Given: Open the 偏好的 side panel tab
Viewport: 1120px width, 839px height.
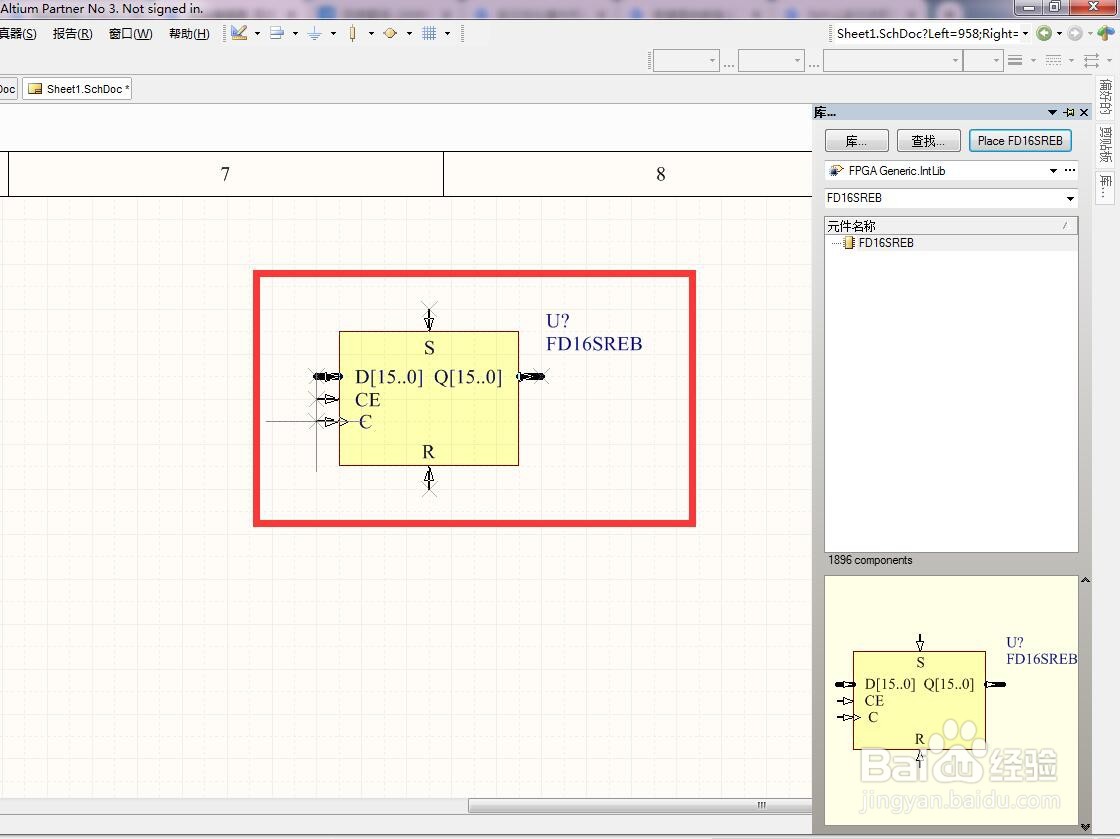Looking at the screenshot, I should pos(1105,97).
